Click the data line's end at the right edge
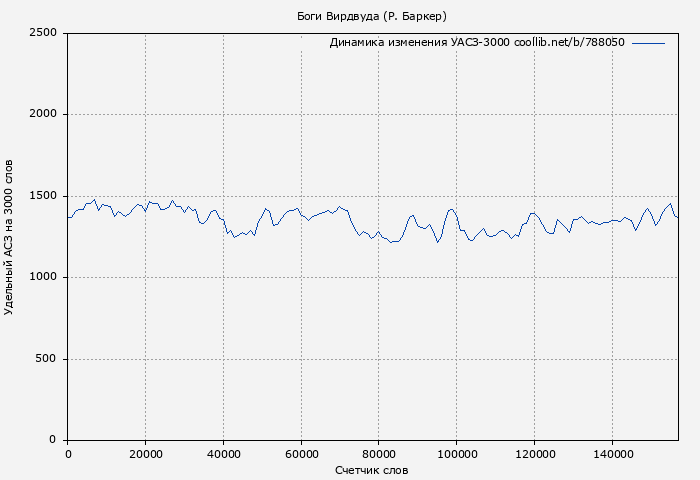 coord(677,217)
